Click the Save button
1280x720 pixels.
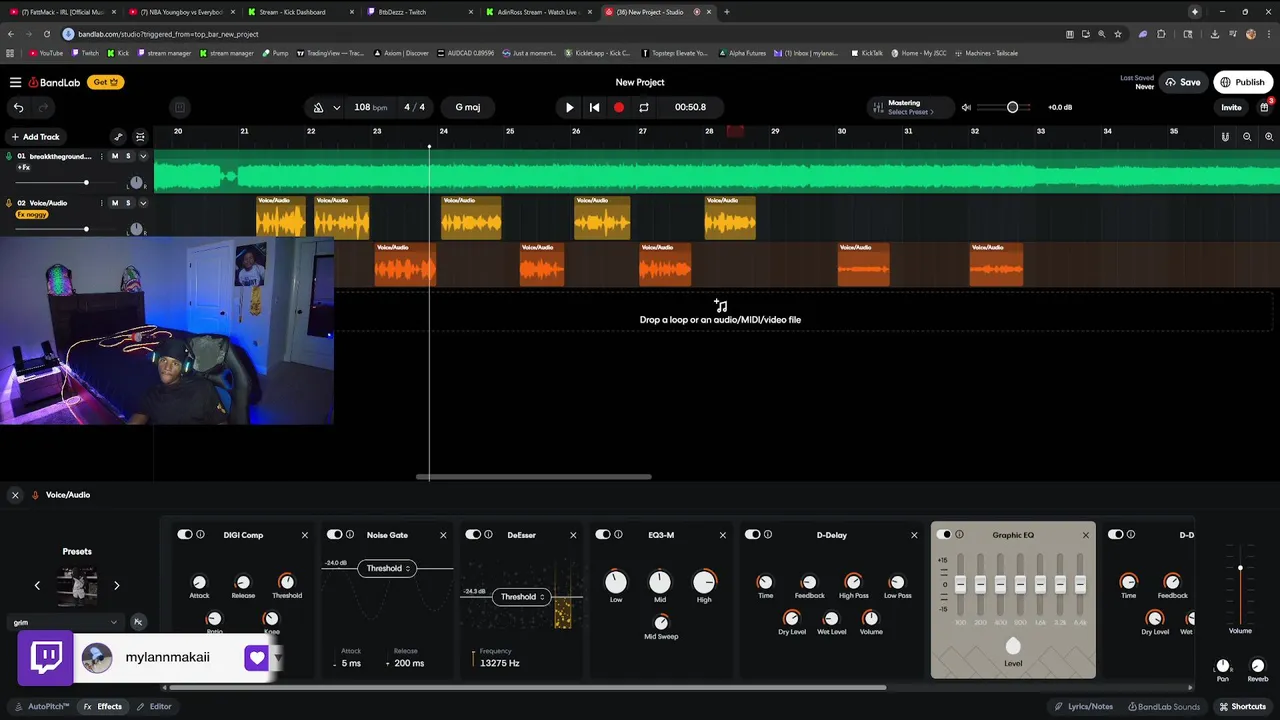click(1183, 83)
